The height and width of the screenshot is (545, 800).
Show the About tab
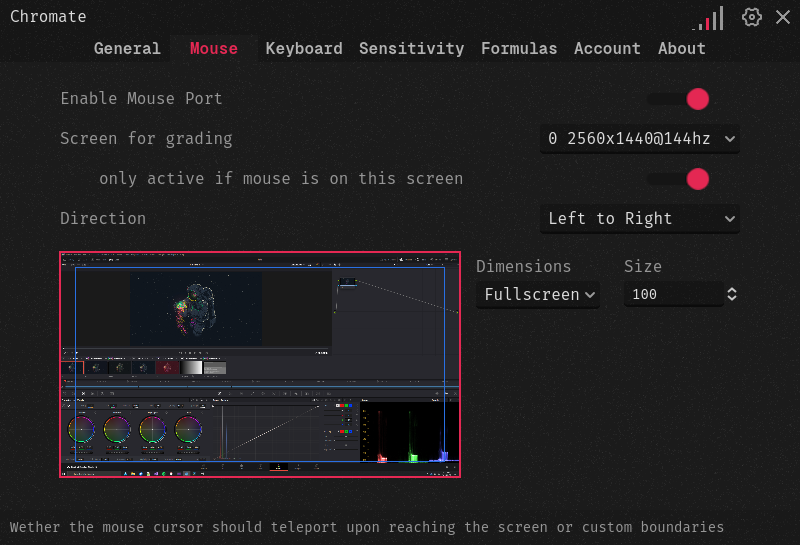pos(682,48)
